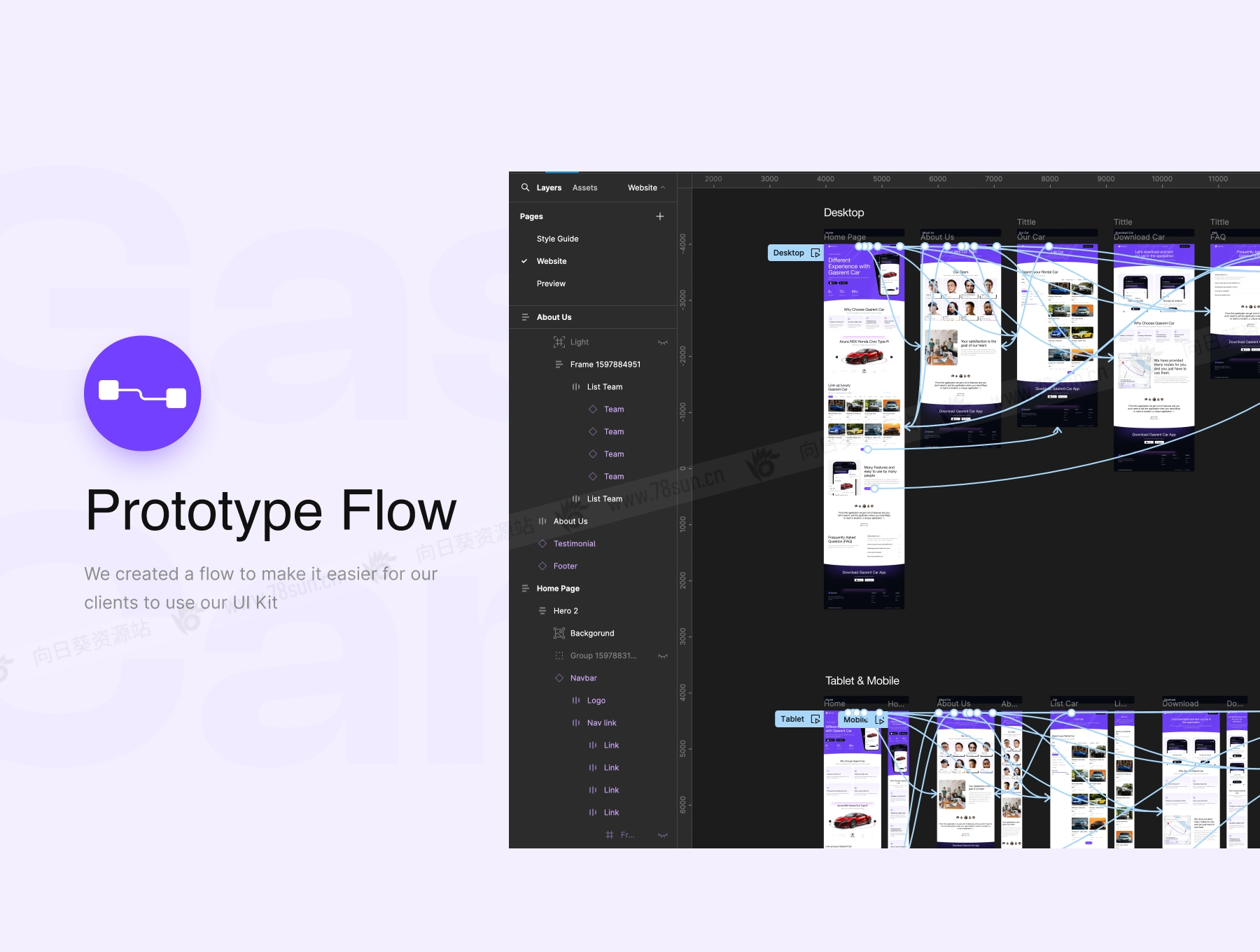Image resolution: width=1260 pixels, height=952 pixels.
Task: Click the Mobile flow play icon
Action: [880, 720]
